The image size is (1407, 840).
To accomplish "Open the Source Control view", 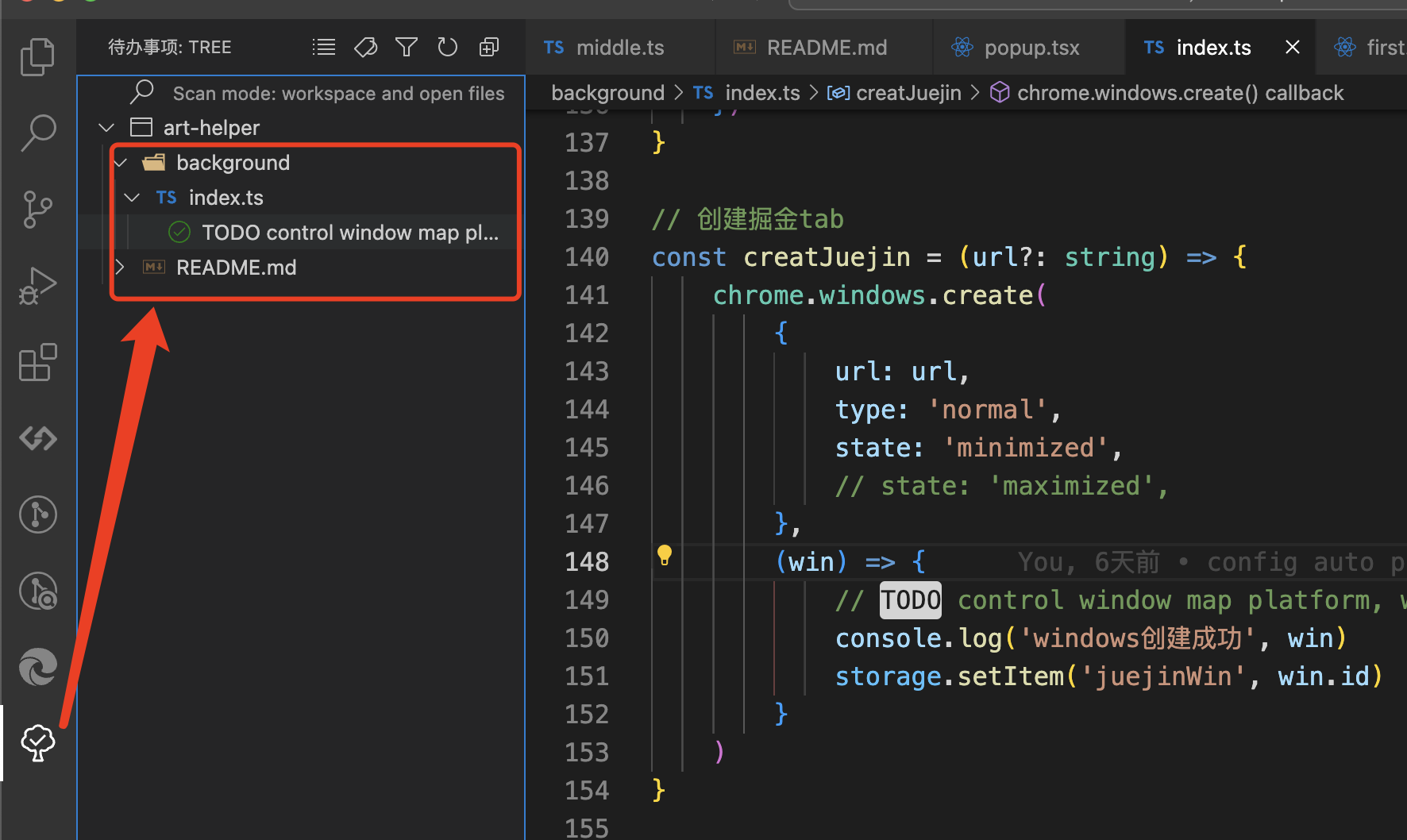I will click(x=37, y=209).
